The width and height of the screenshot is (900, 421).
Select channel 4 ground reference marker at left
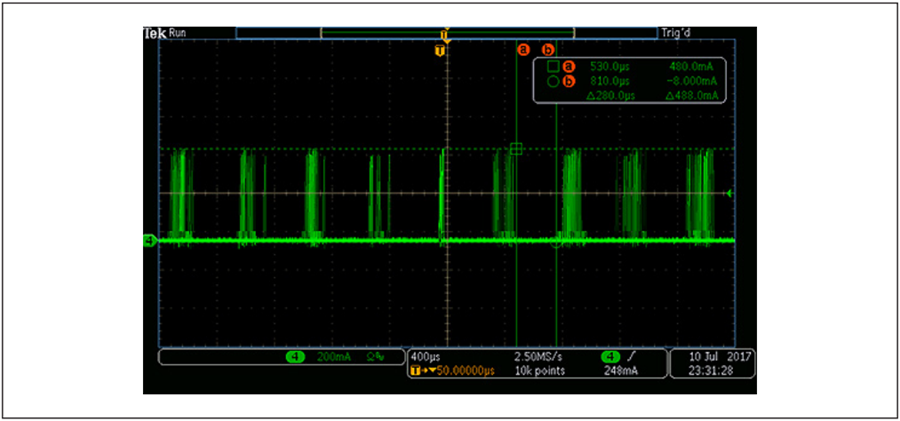point(149,241)
